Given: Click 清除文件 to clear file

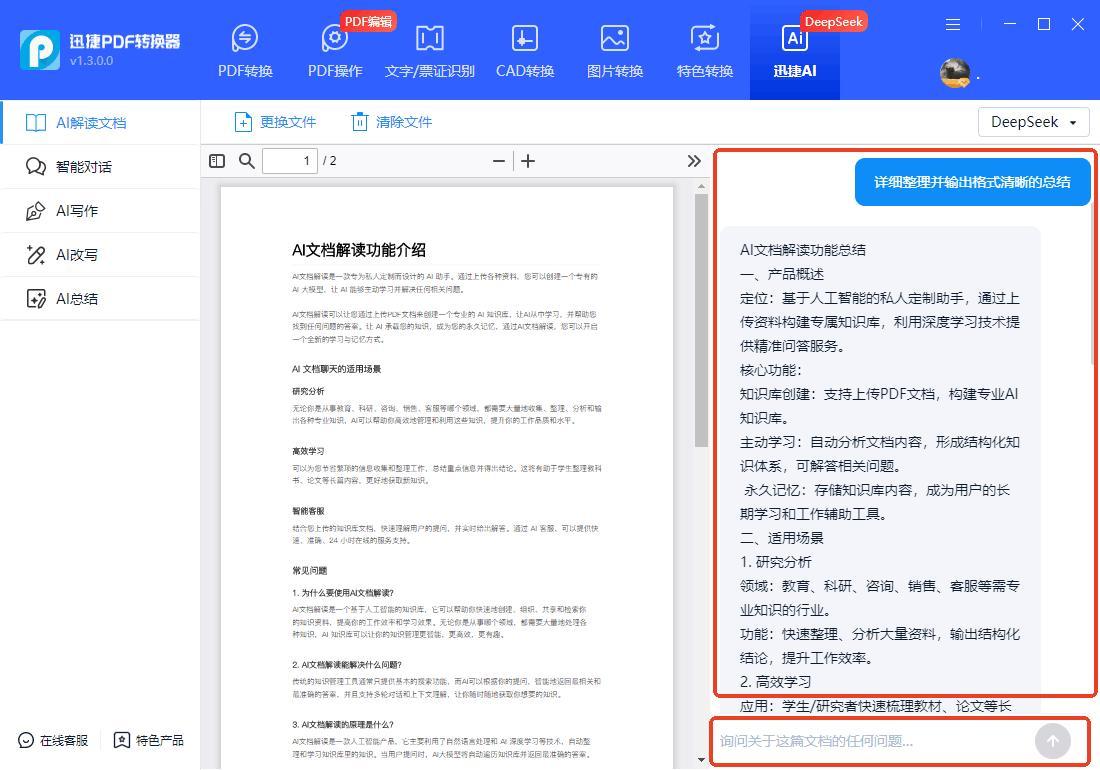Looking at the screenshot, I should click(x=391, y=122).
